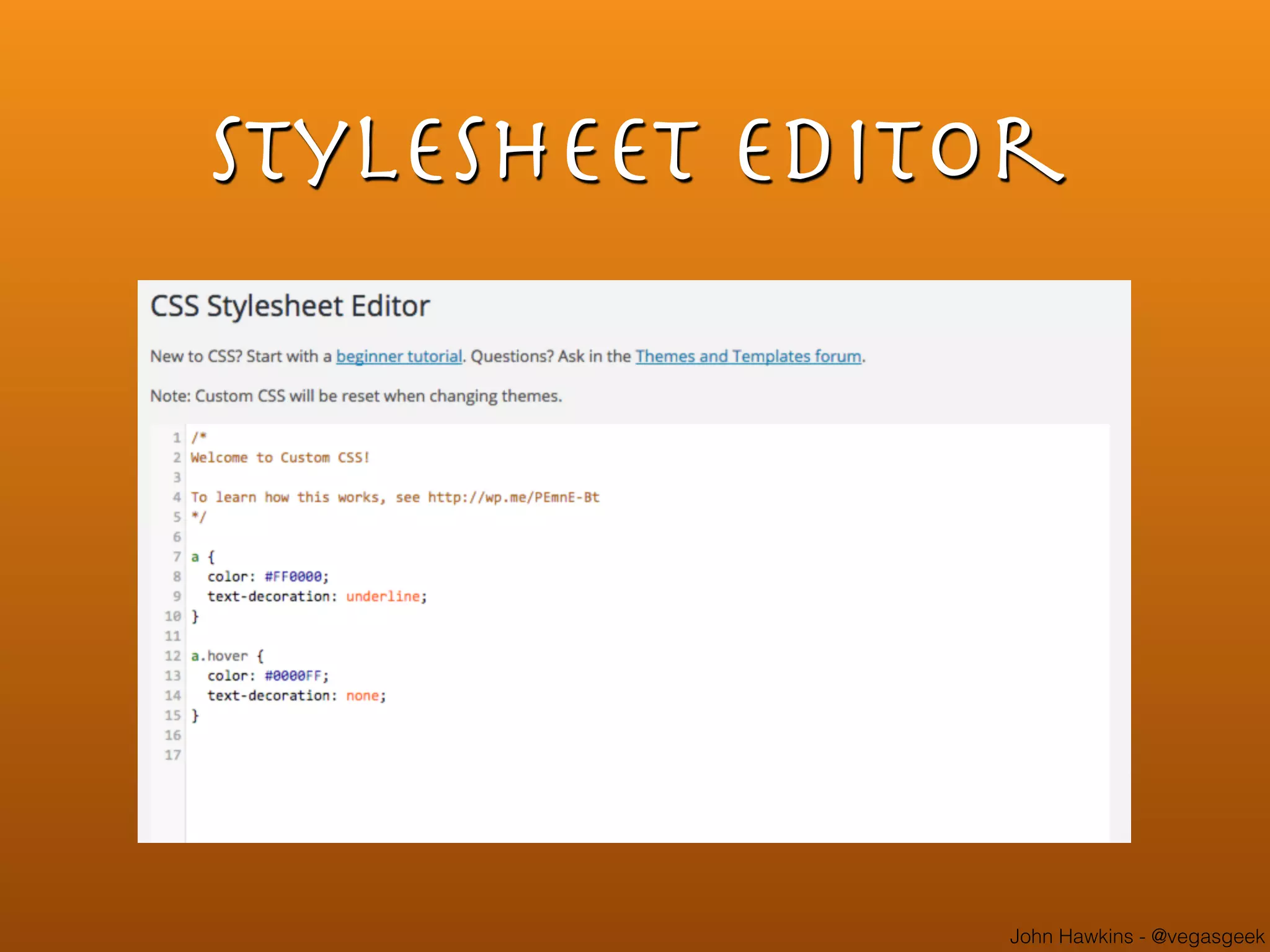Click the CSS Stylesheet Editor heading

(x=290, y=306)
